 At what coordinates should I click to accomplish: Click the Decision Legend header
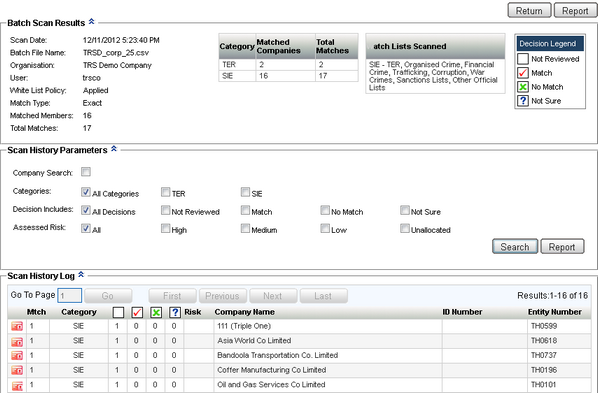click(x=550, y=43)
